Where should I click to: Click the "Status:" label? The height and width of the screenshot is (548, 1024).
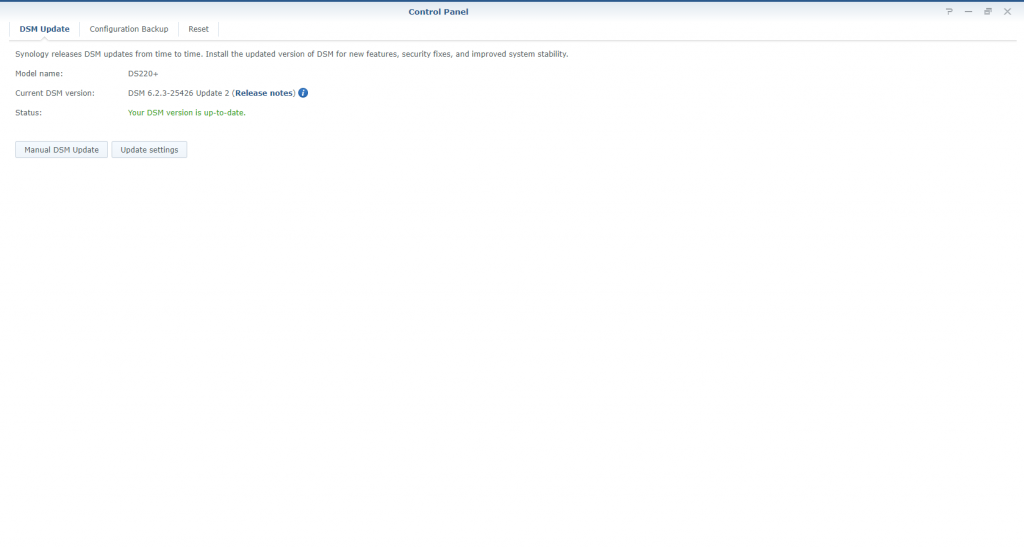click(x=29, y=113)
